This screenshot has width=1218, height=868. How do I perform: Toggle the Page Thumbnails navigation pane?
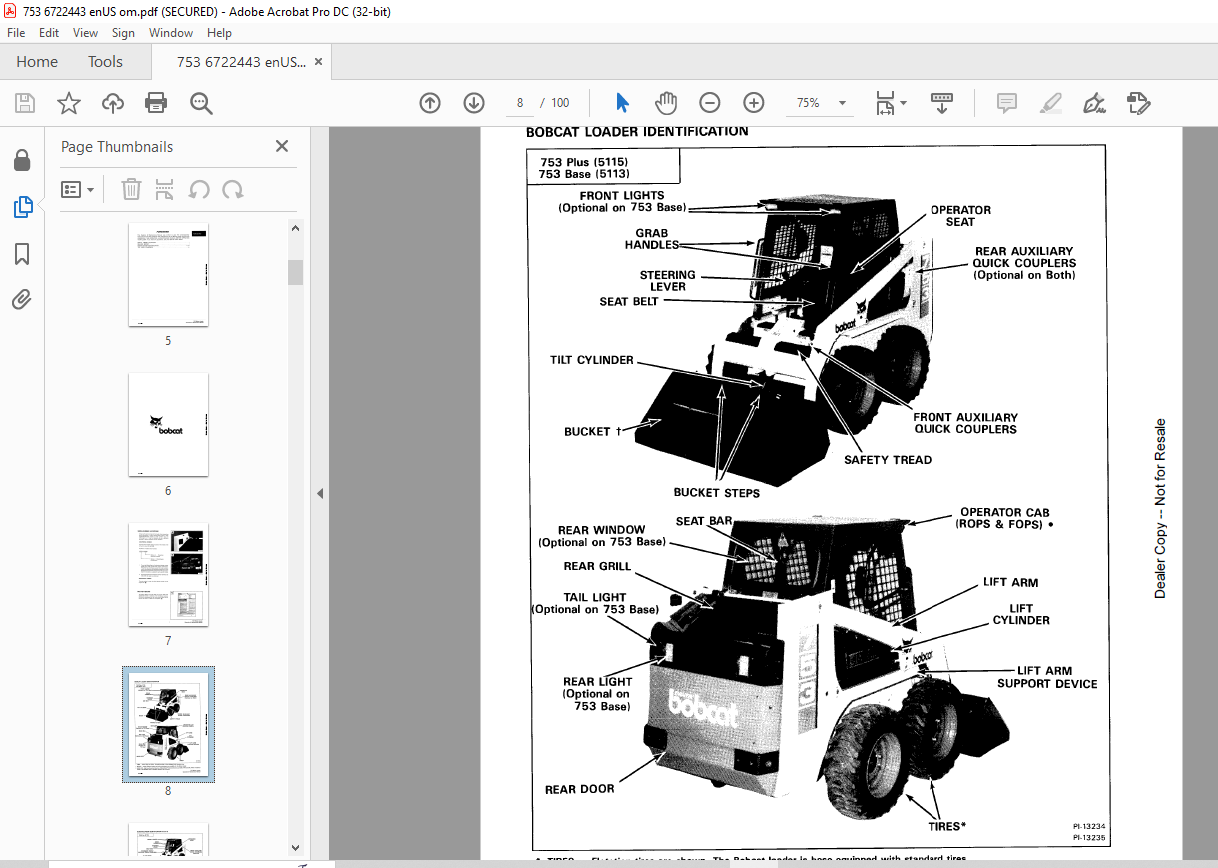point(22,207)
